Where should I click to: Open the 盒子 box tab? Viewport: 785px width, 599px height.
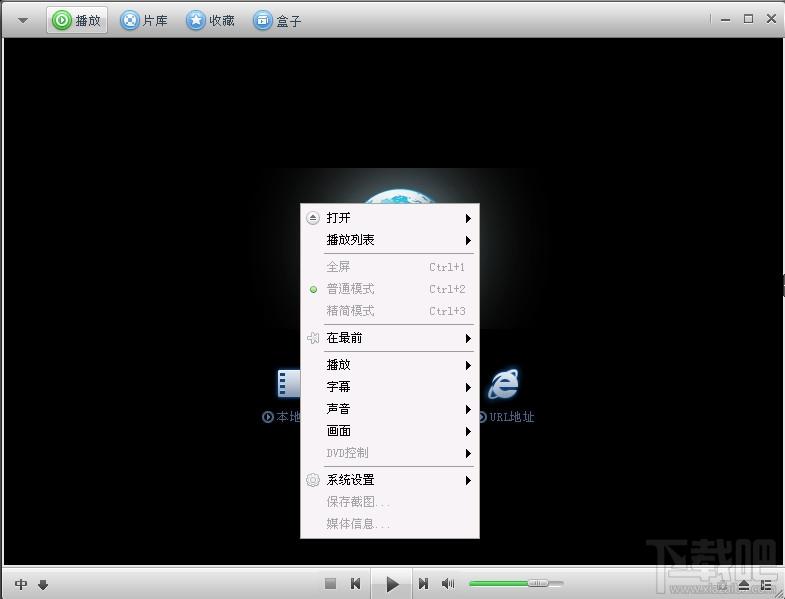[x=277, y=21]
